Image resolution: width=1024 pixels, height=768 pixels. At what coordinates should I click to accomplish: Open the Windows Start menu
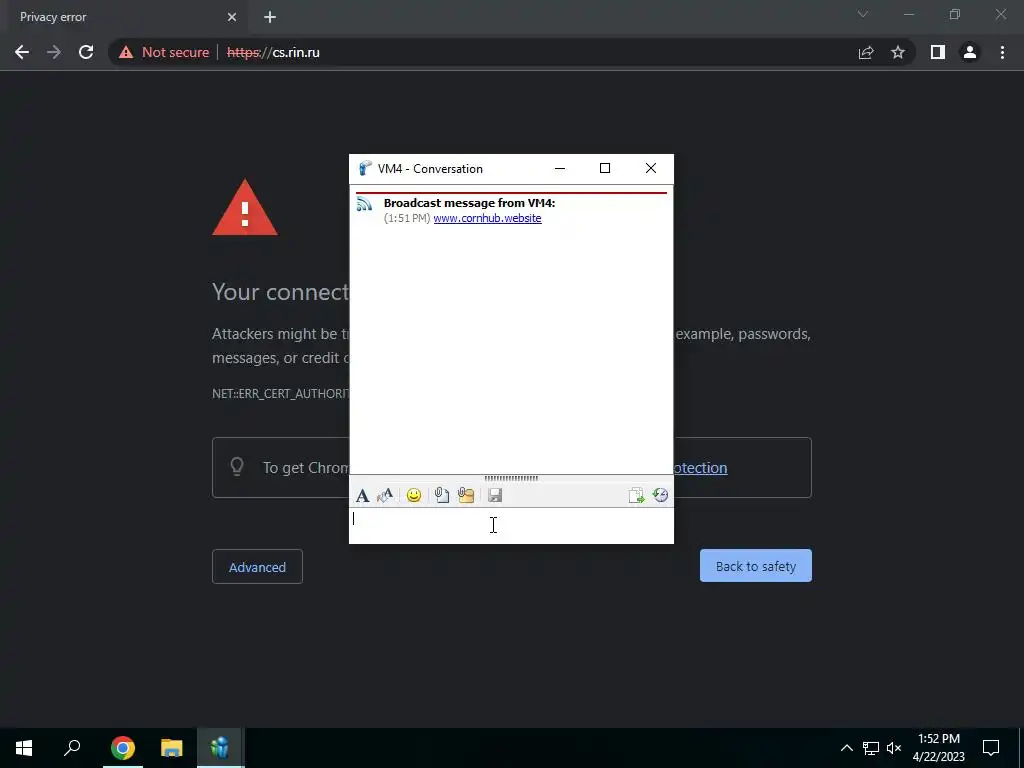(x=24, y=748)
